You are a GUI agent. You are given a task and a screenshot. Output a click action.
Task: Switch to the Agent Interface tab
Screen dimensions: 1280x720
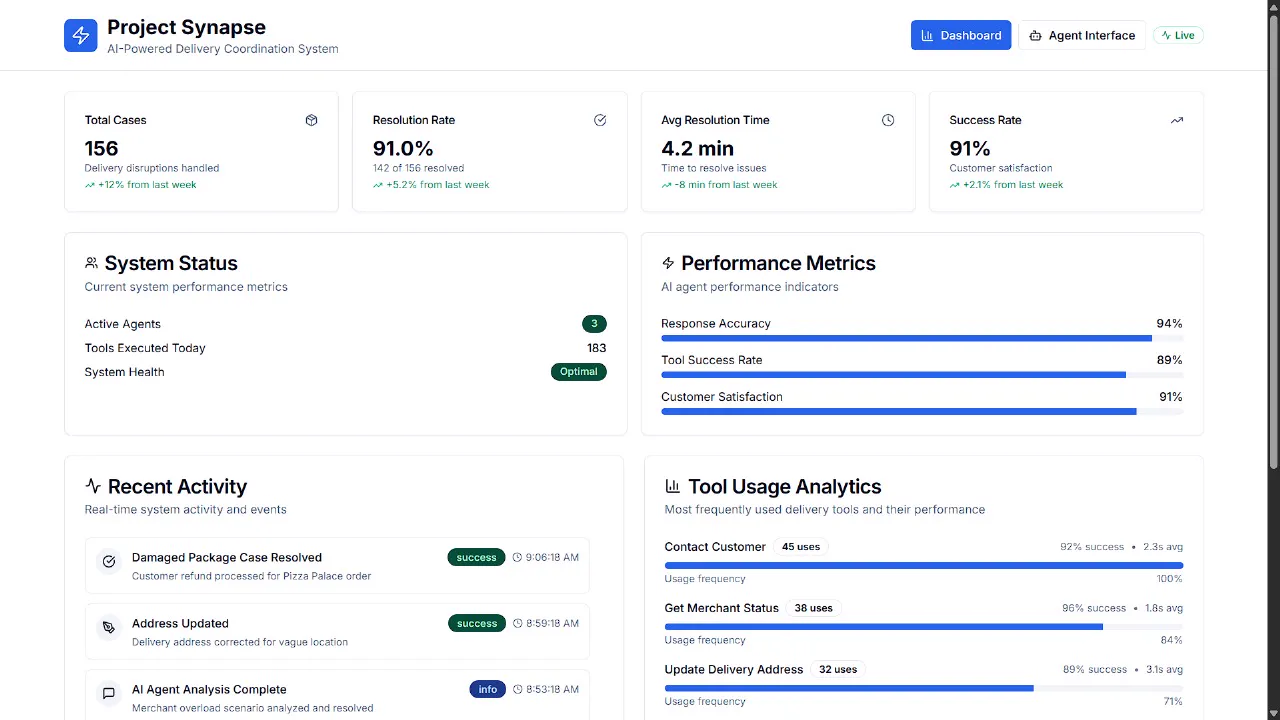click(x=1082, y=35)
